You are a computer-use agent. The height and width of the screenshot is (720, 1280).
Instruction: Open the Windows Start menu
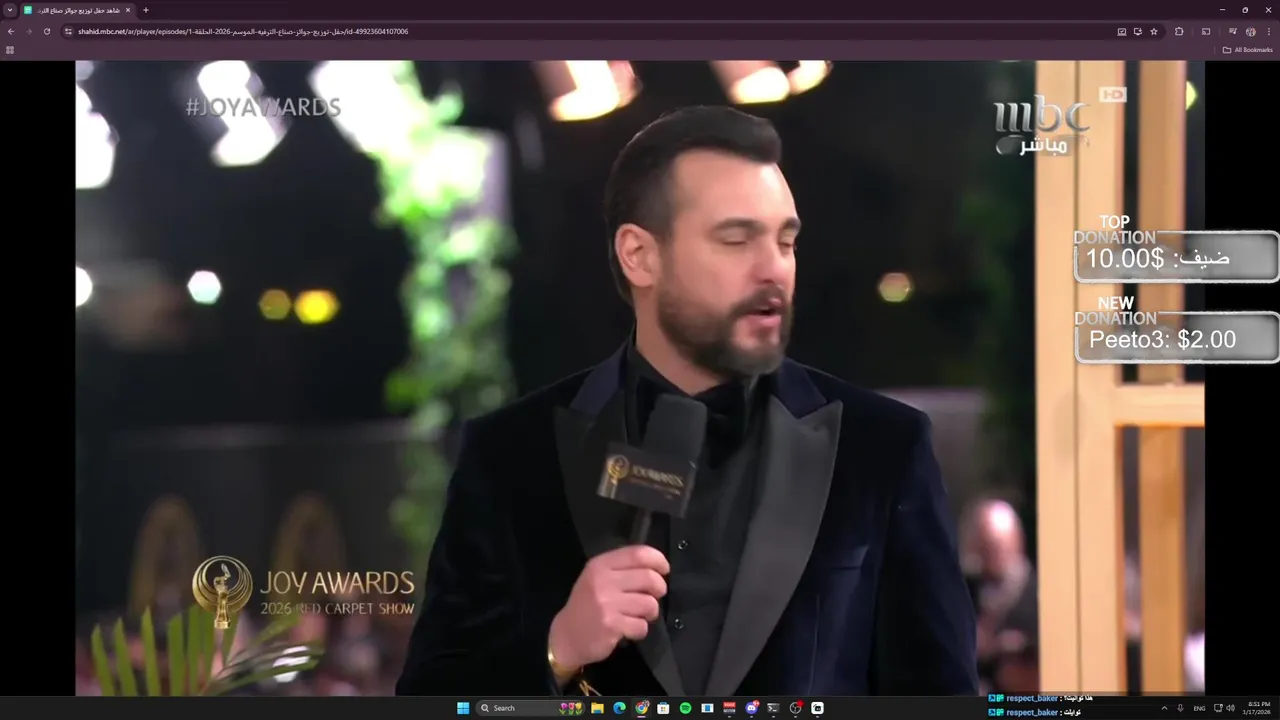pos(463,708)
